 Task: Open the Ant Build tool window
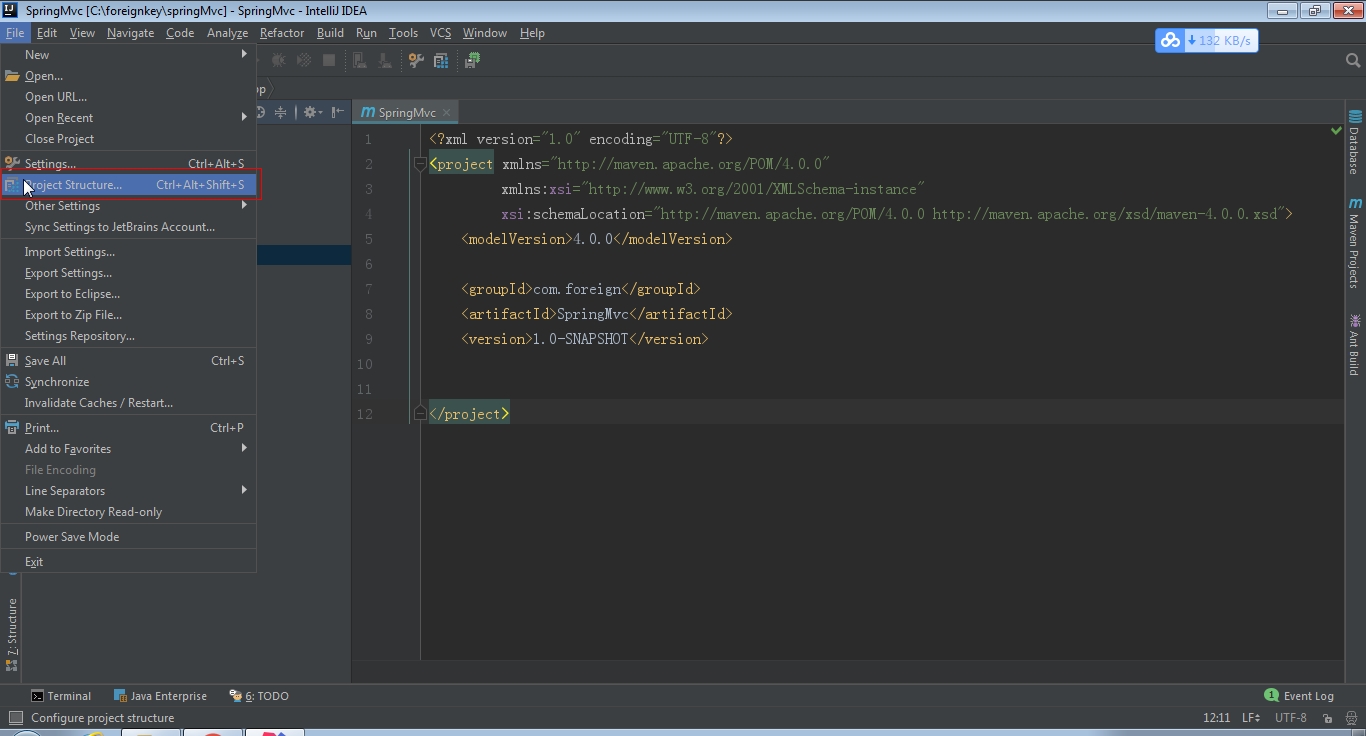pos(1355,345)
